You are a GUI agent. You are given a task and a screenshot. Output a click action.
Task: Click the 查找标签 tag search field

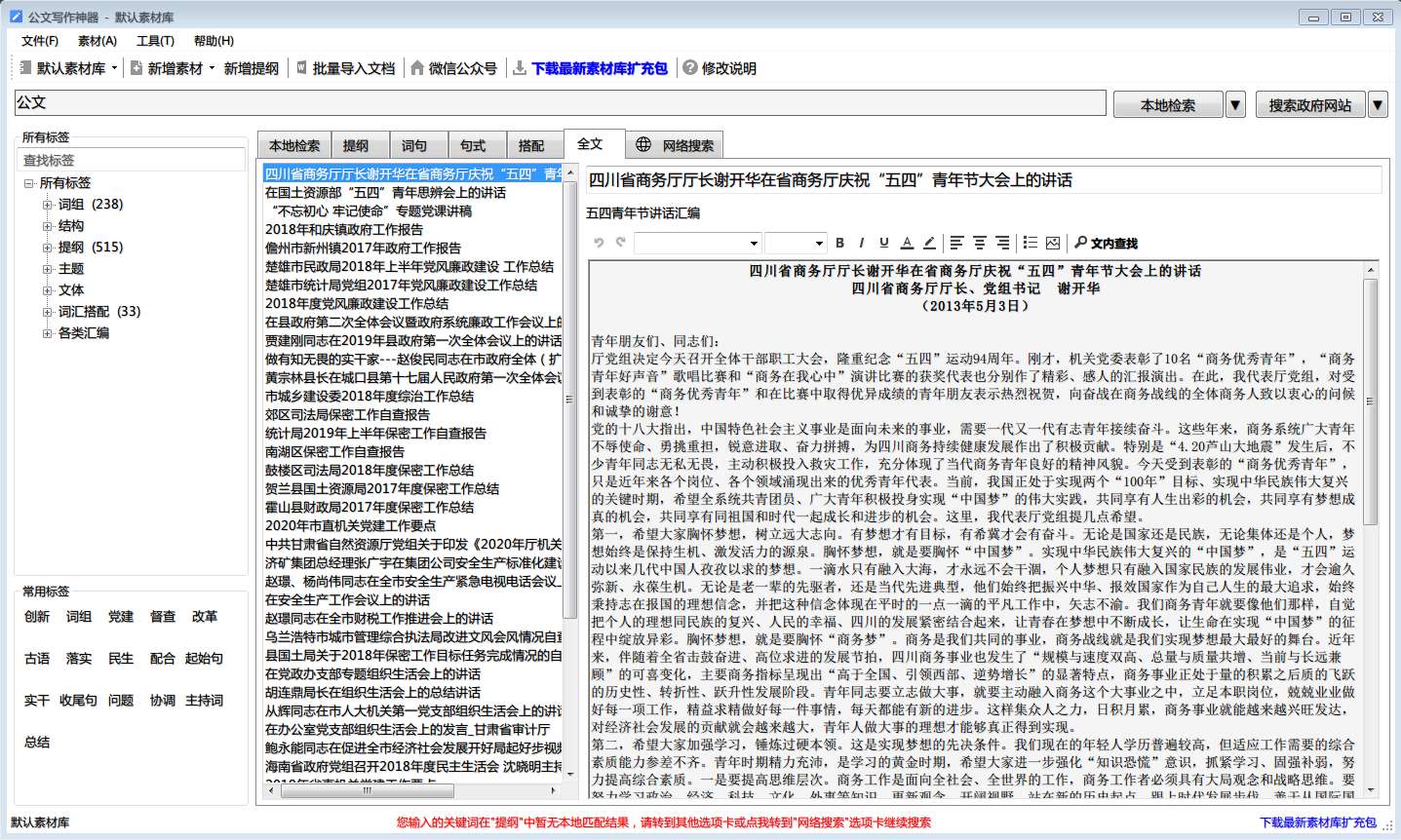tap(133, 160)
